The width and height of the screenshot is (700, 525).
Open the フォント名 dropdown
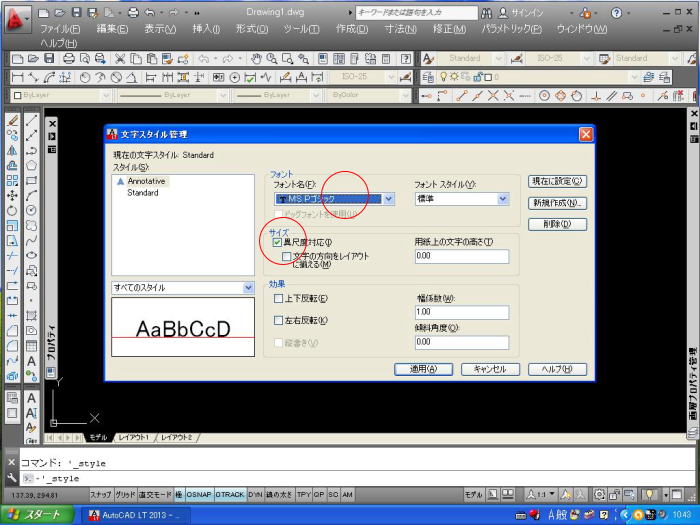coord(389,199)
